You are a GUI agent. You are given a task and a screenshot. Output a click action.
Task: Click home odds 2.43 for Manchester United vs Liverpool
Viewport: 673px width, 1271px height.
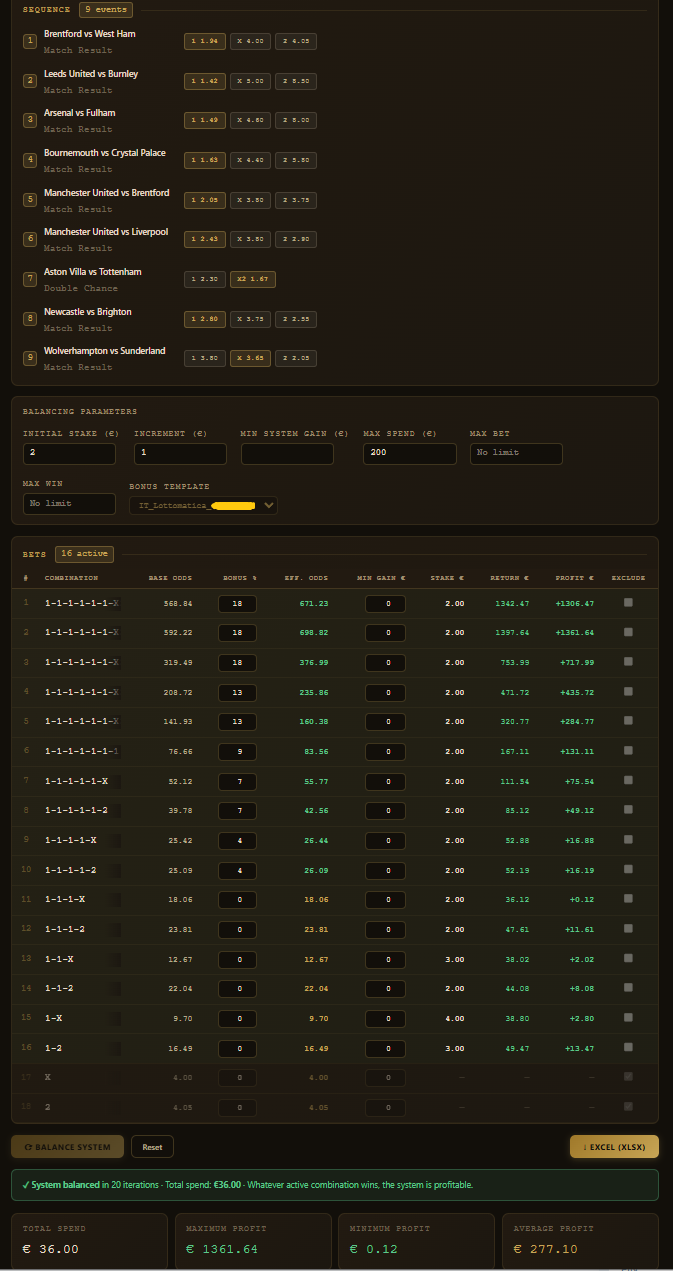(205, 239)
